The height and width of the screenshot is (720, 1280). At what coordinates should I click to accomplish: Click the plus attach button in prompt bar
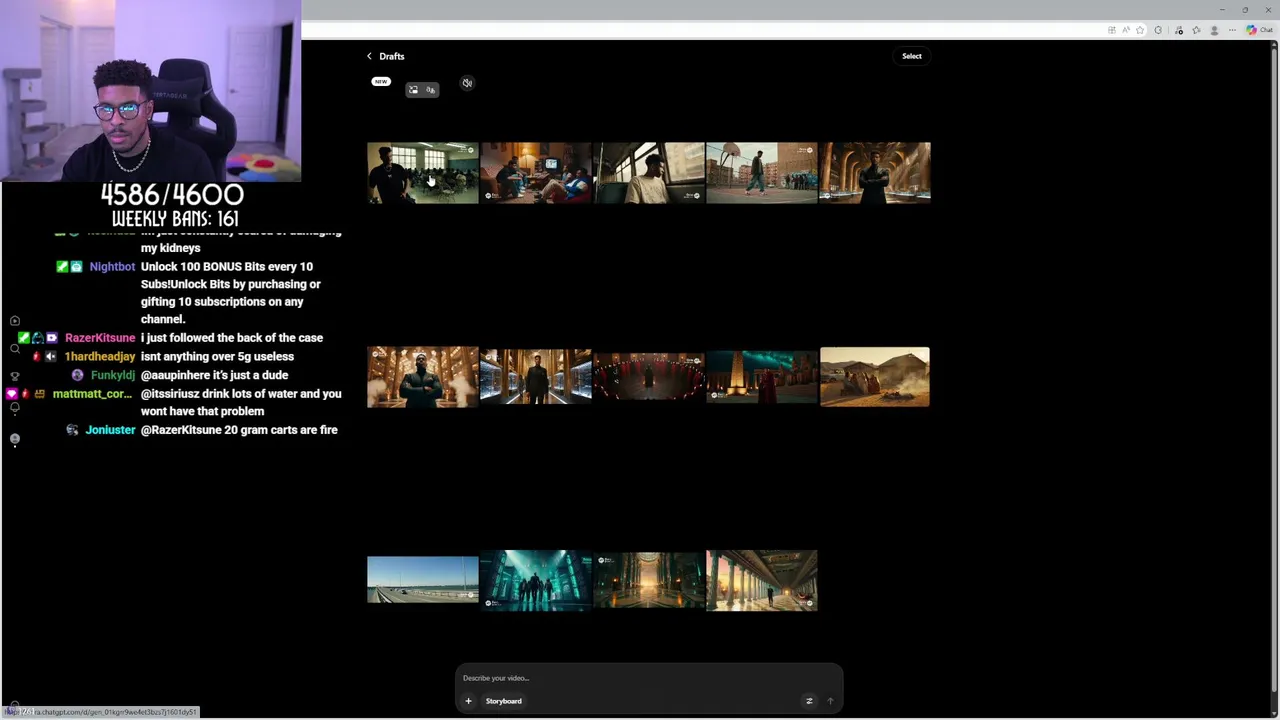pyautogui.click(x=468, y=701)
